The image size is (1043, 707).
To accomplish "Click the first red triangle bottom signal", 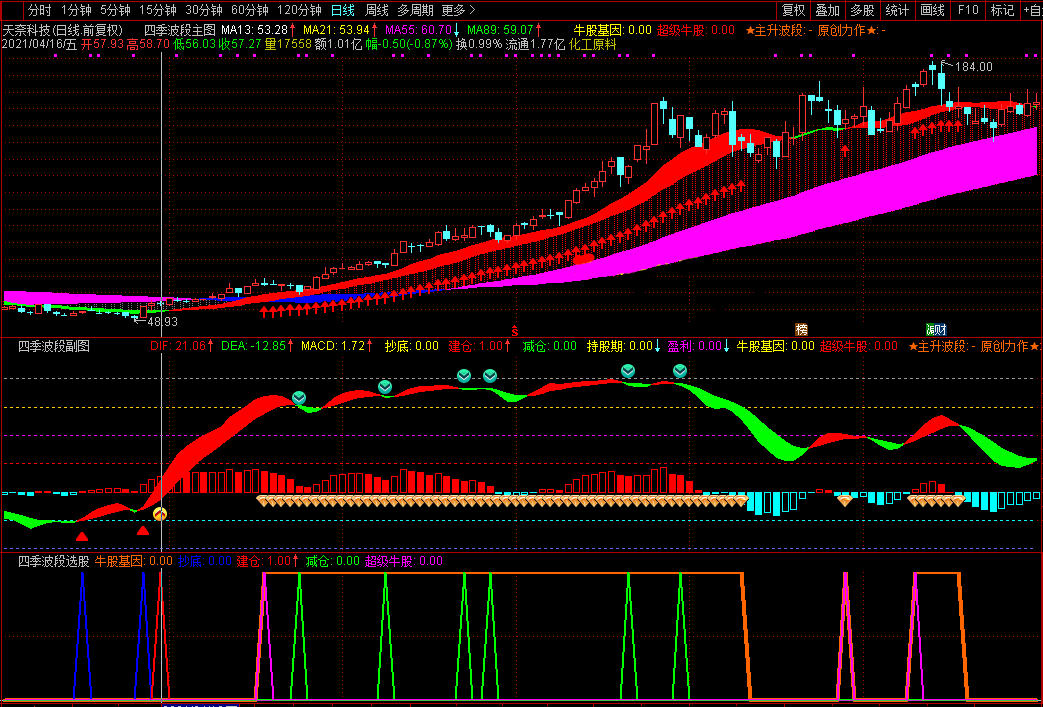I will coord(82,537).
